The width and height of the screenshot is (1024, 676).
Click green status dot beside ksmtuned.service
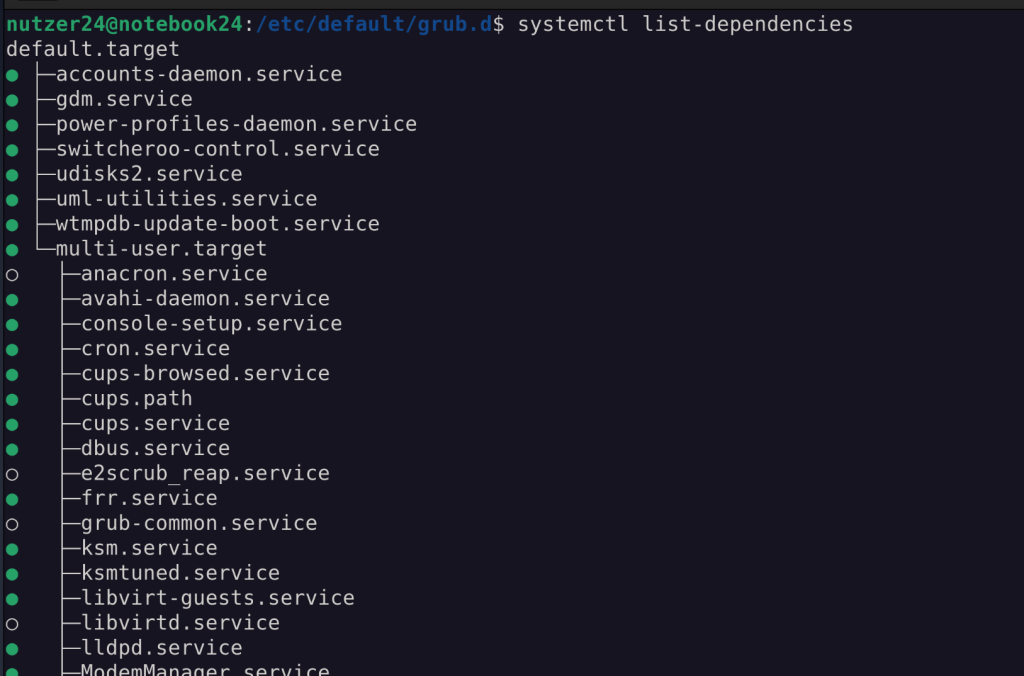12,574
